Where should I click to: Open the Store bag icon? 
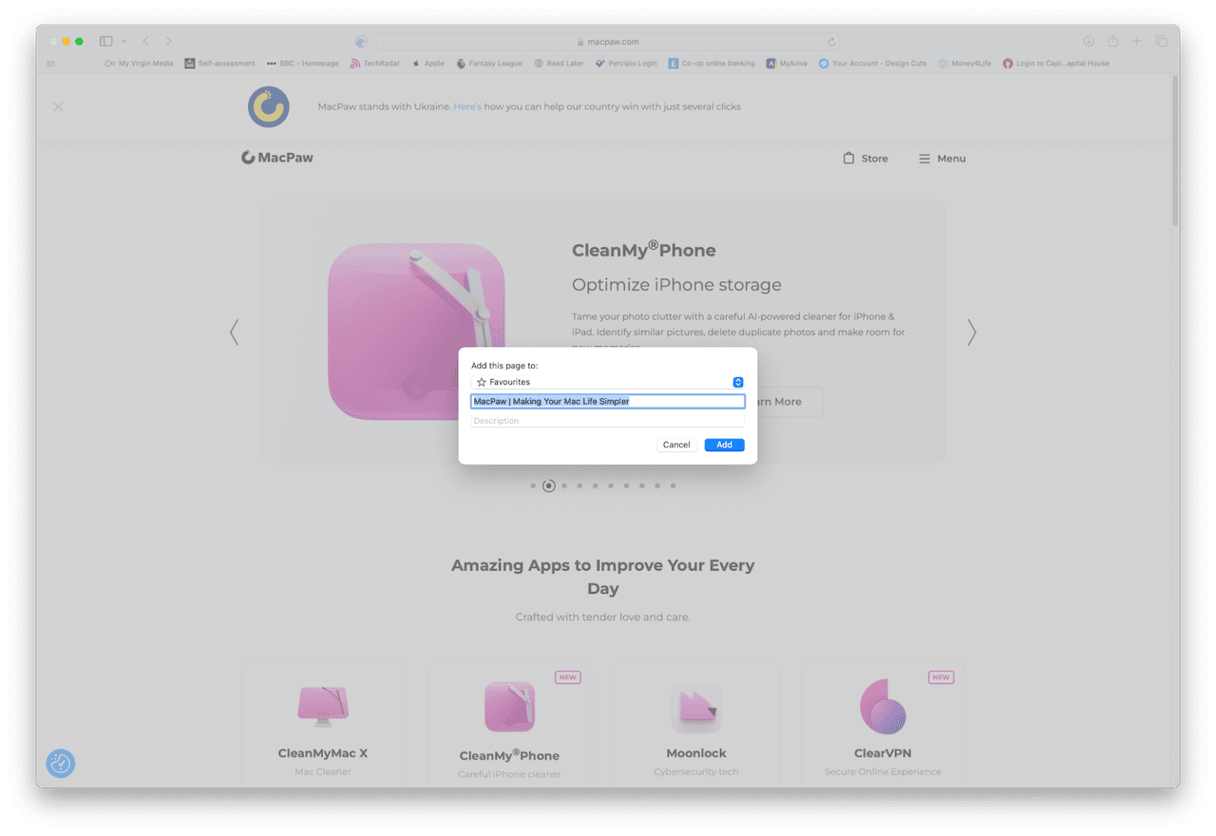[849, 158]
